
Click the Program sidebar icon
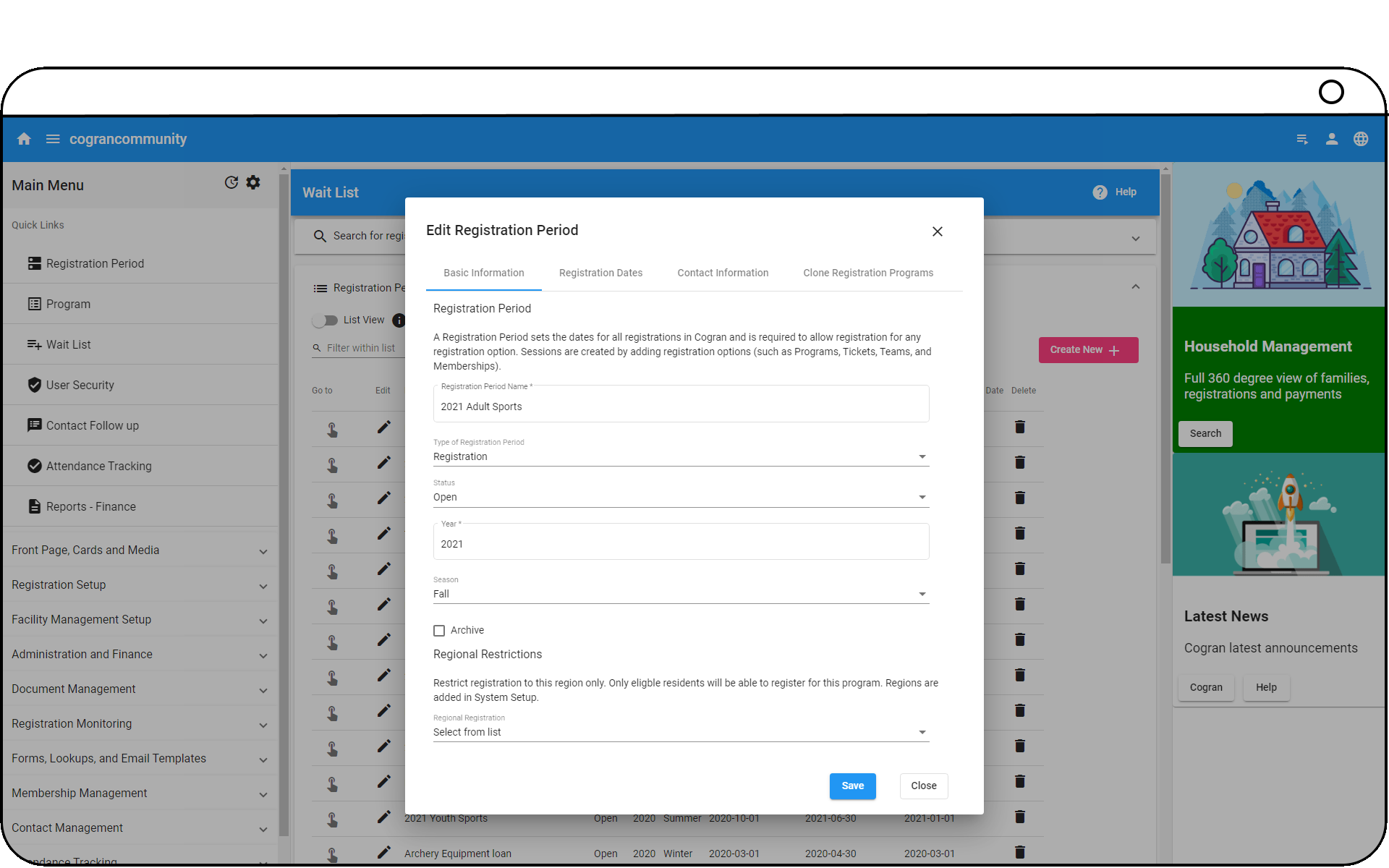click(x=33, y=303)
